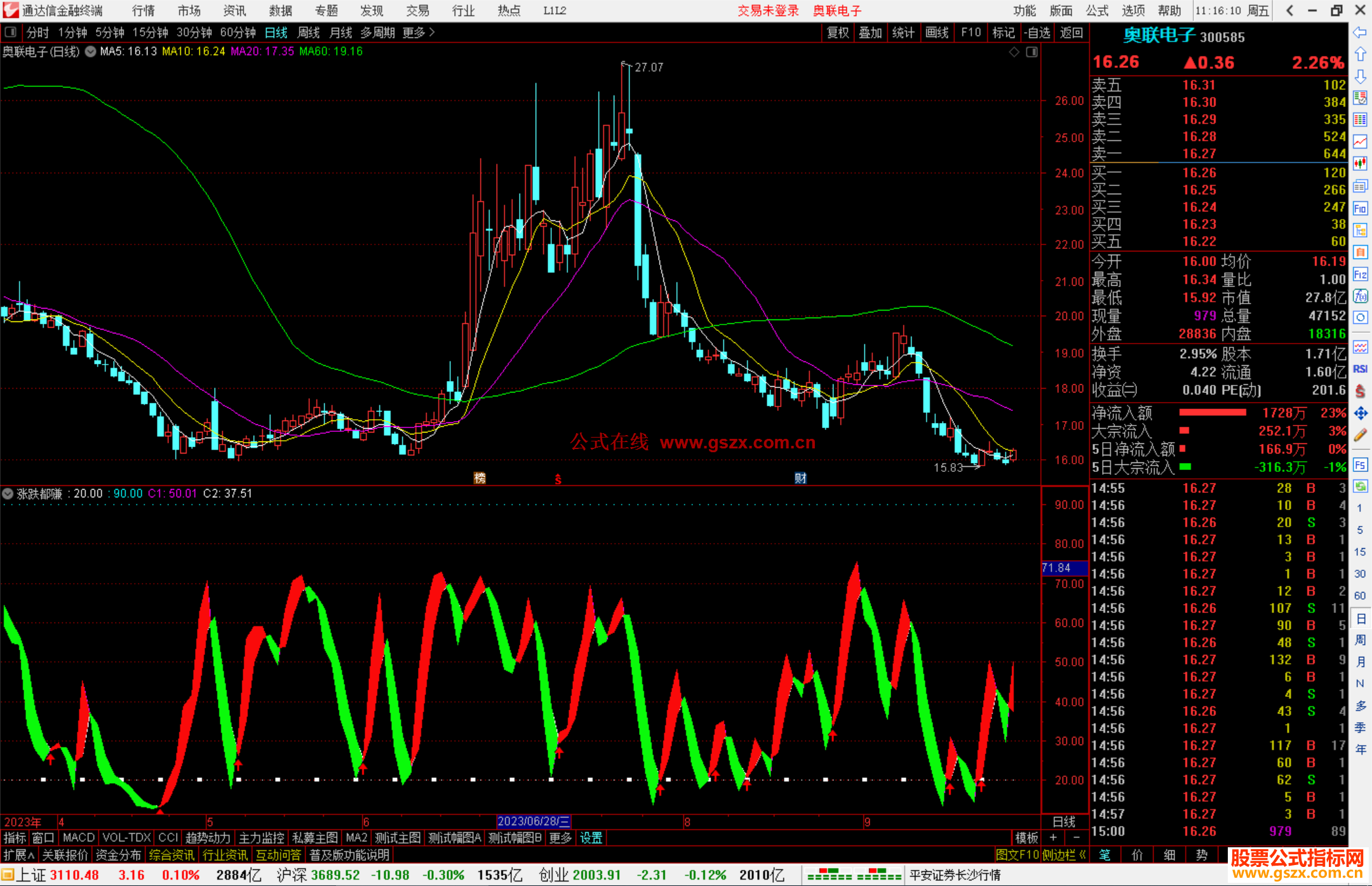
Task: Click the green refresh icon in sidebar
Action: [x=1360, y=487]
